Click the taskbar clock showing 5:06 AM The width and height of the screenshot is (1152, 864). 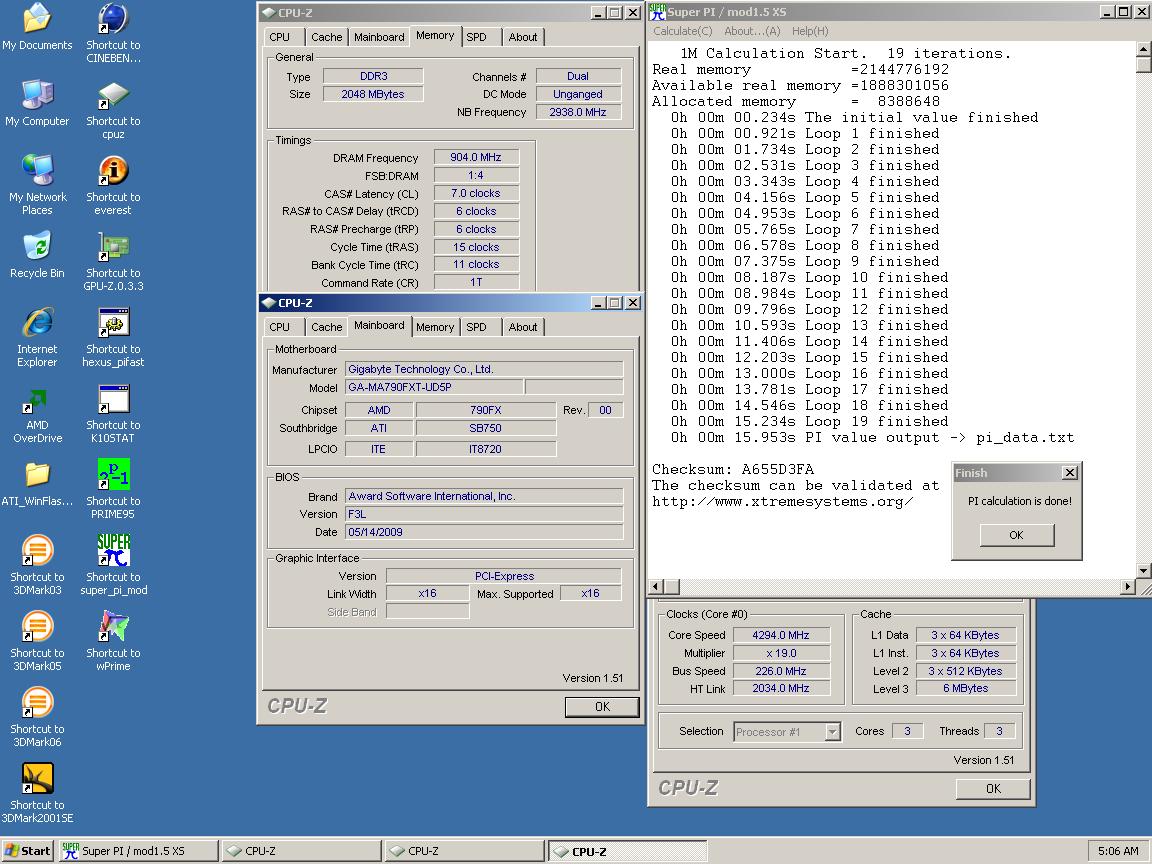pos(1117,852)
